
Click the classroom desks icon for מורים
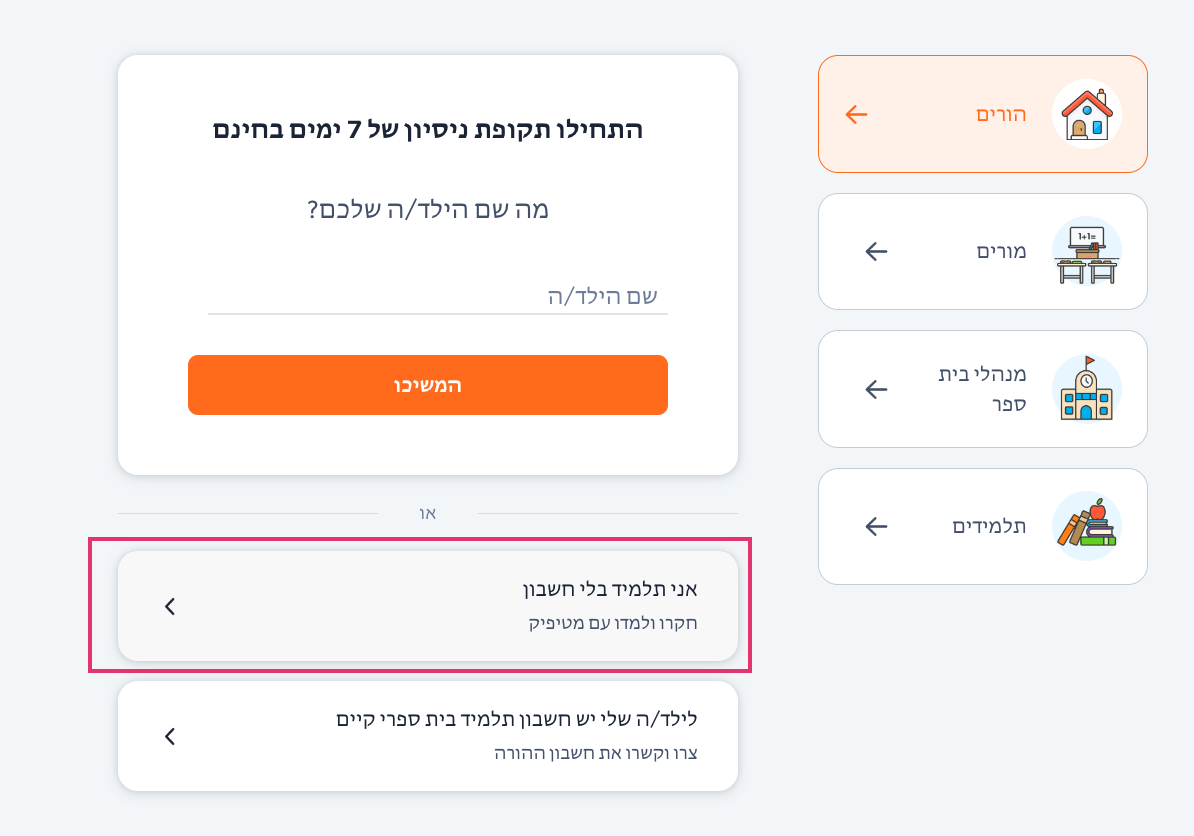point(1087,251)
